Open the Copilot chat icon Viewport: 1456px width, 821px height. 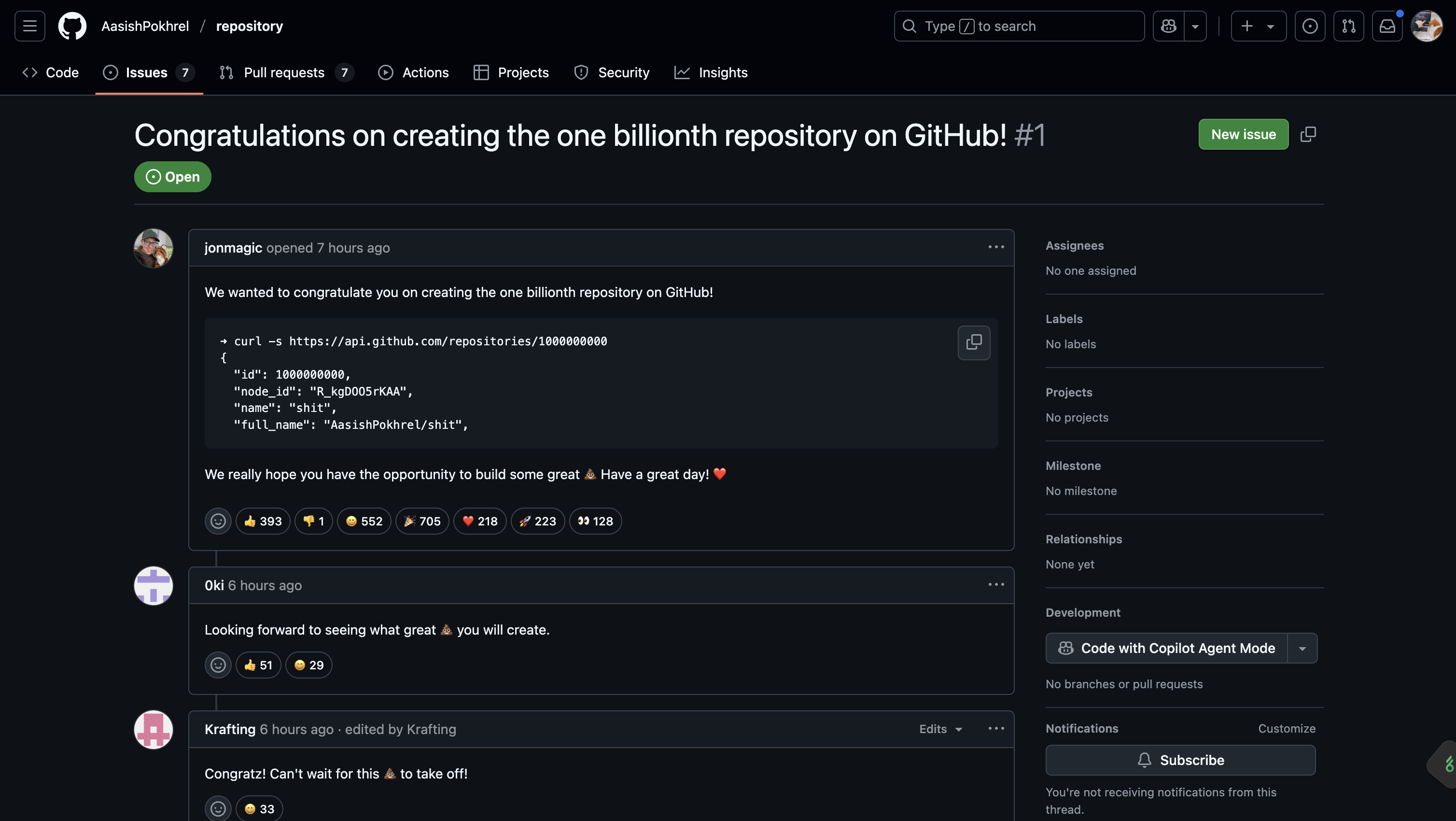coord(1168,26)
